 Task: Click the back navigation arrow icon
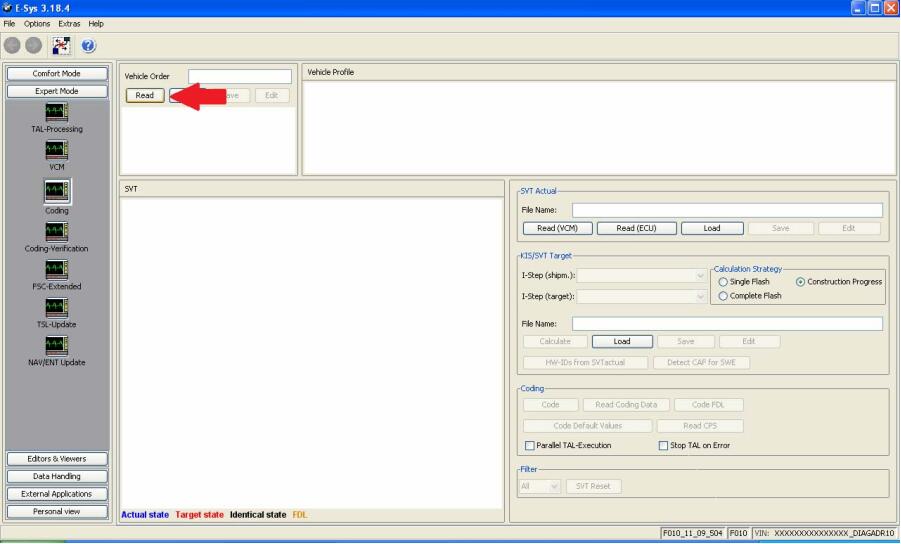click(x=12, y=45)
